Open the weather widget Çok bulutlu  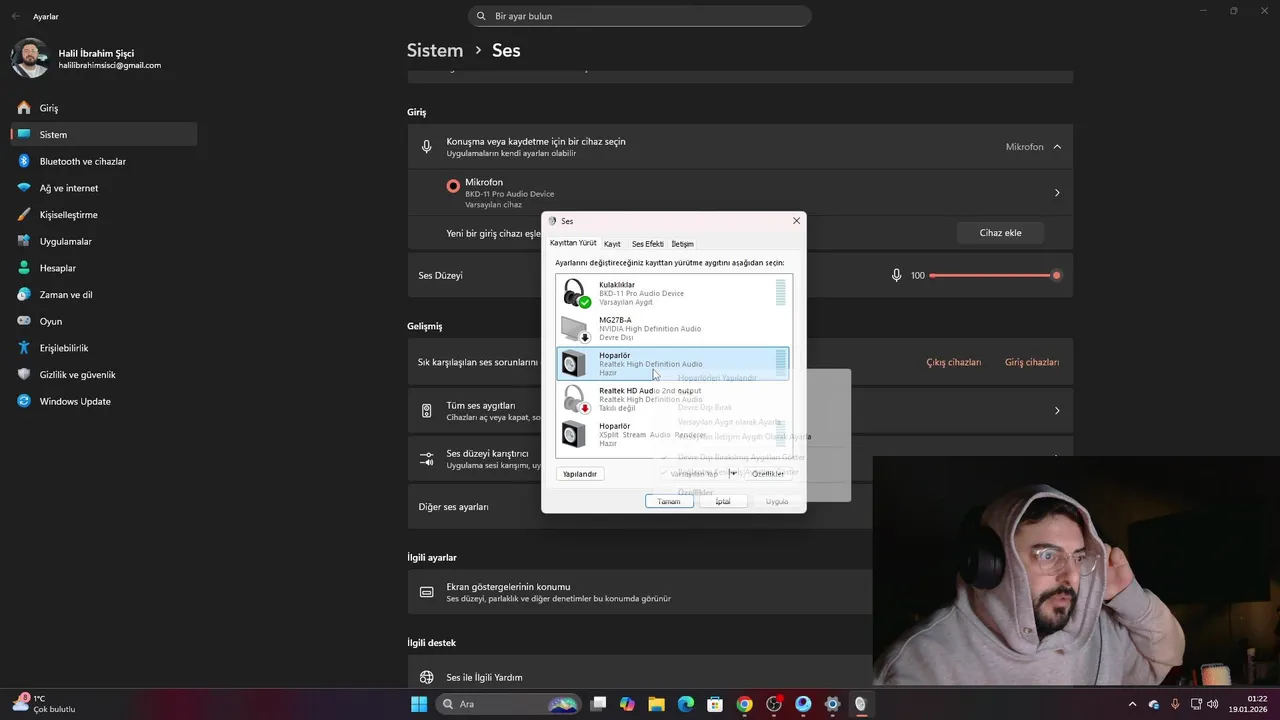pos(44,704)
